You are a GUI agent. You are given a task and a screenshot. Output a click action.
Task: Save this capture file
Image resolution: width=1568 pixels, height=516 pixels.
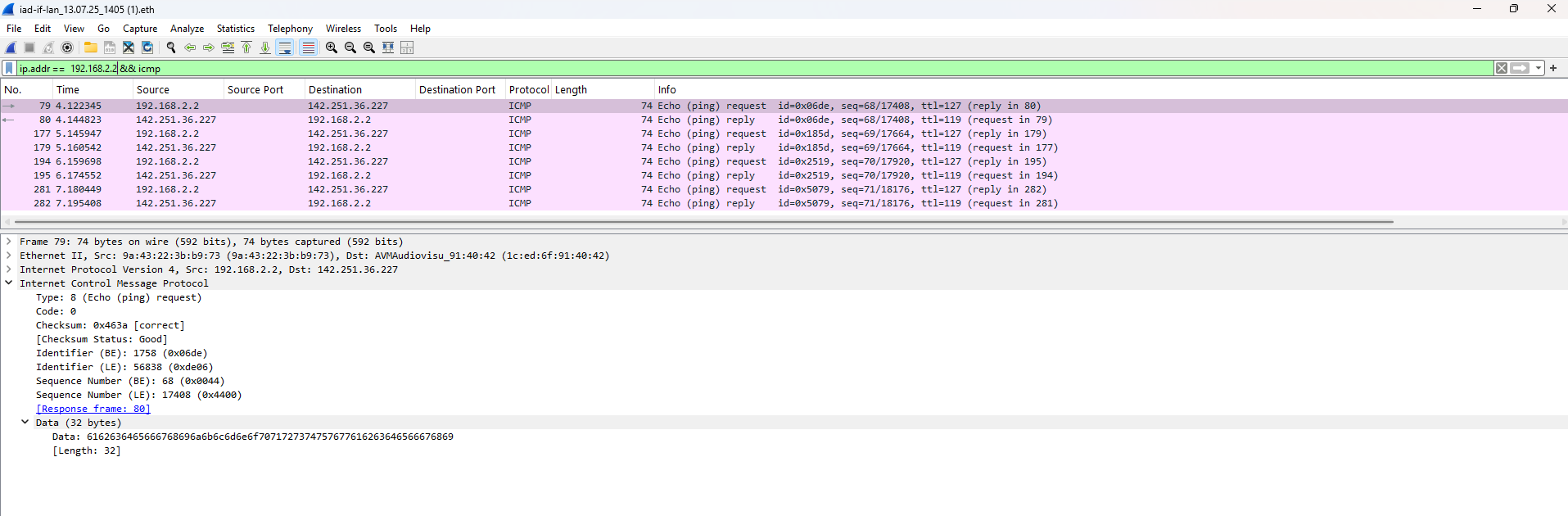click(110, 48)
